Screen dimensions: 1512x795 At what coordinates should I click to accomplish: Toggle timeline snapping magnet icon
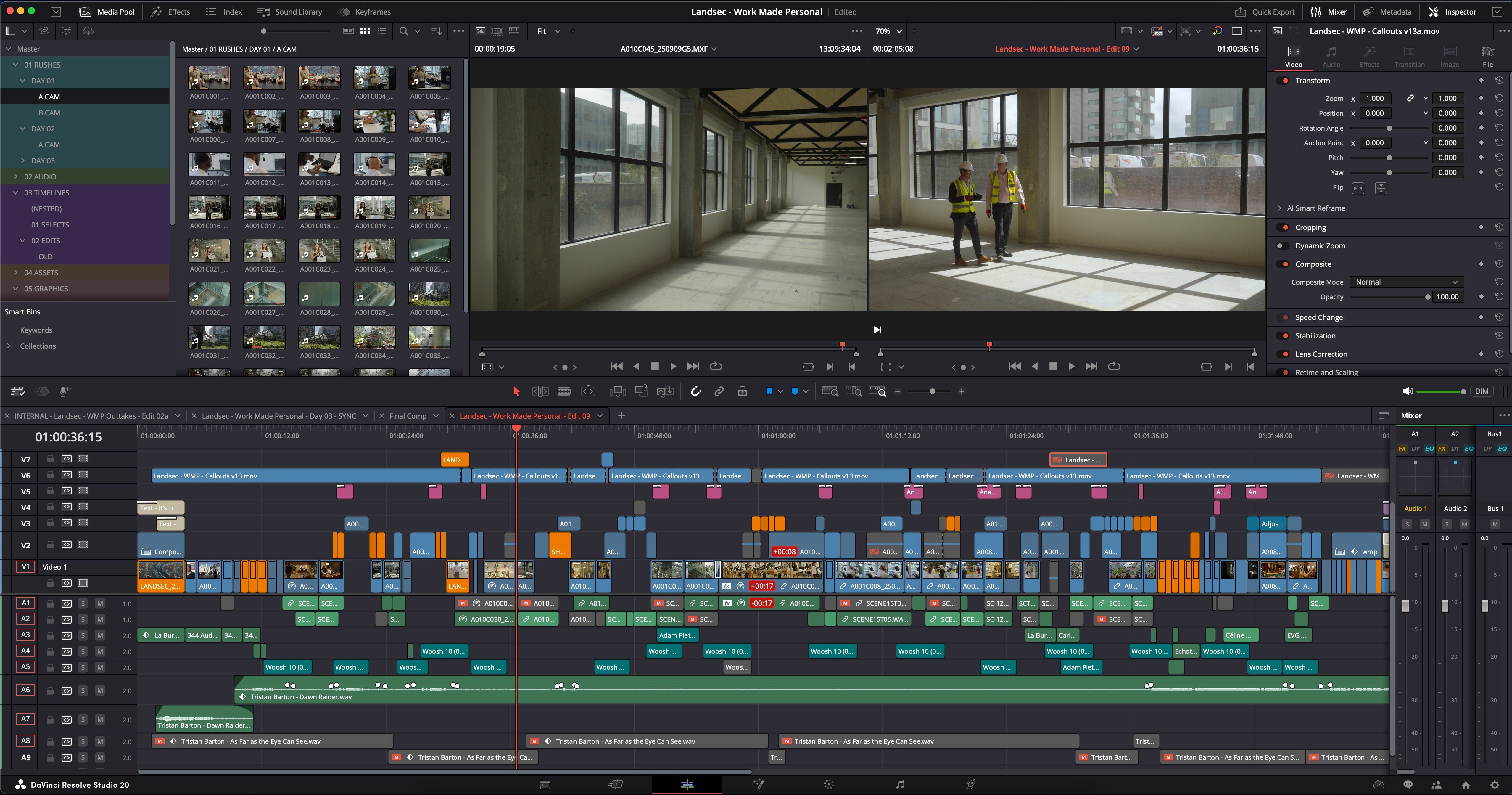pyautogui.click(x=695, y=392)
